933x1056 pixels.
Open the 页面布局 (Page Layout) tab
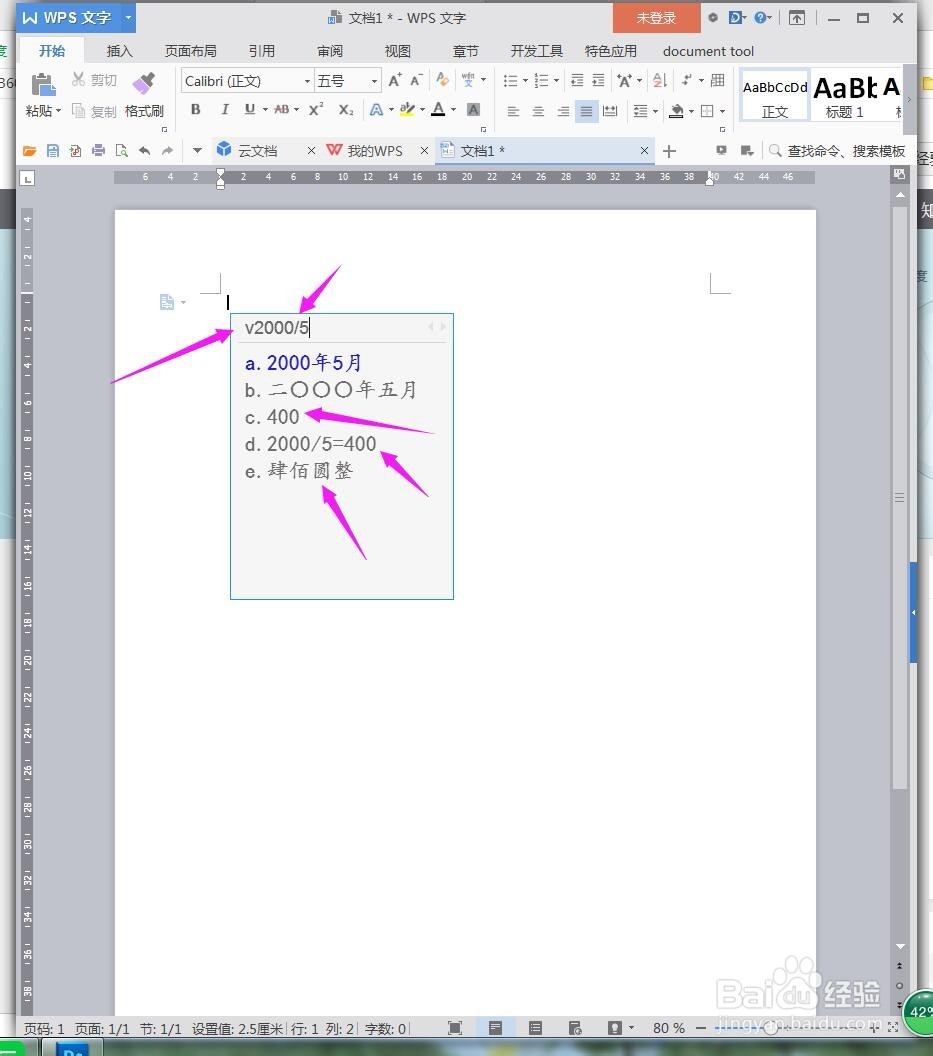[191, 51]
